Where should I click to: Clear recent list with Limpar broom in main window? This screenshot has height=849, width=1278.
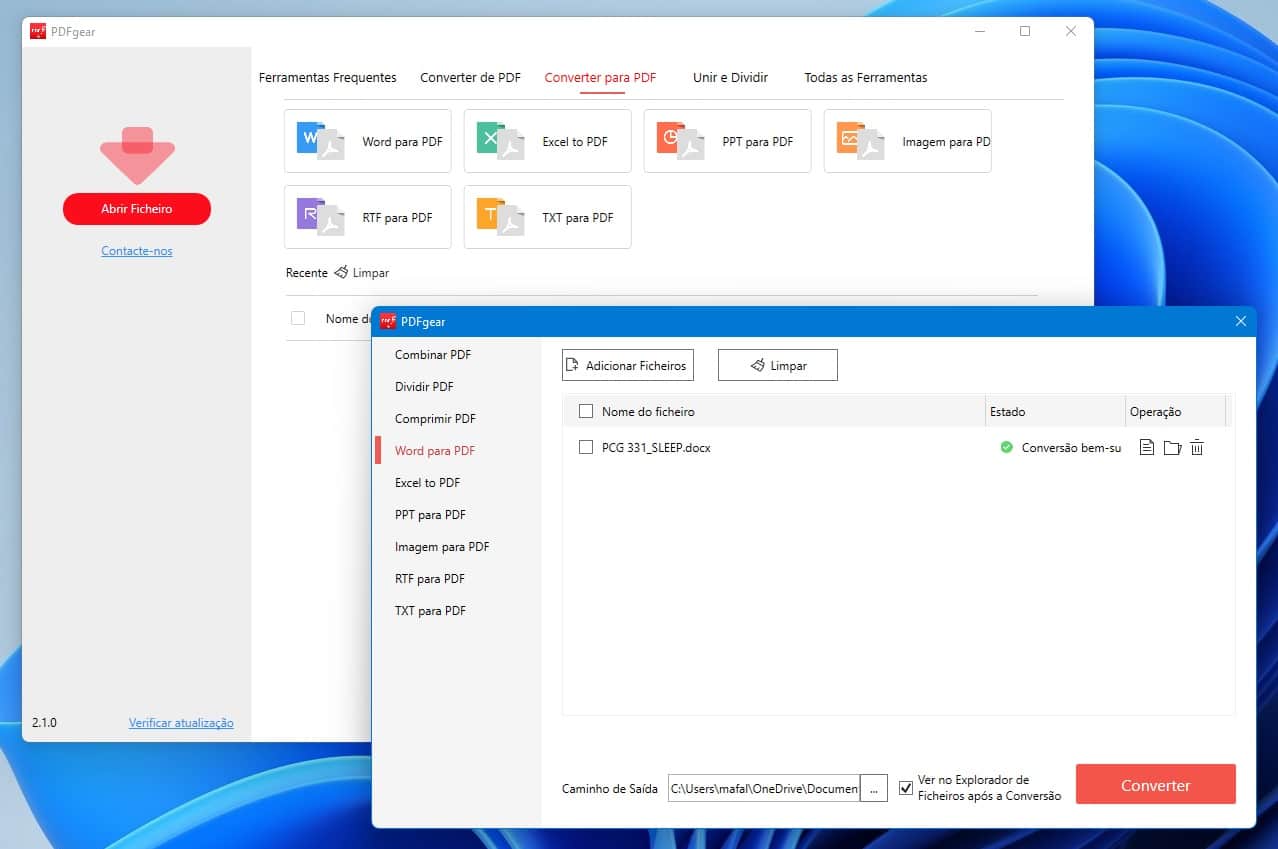361,272
